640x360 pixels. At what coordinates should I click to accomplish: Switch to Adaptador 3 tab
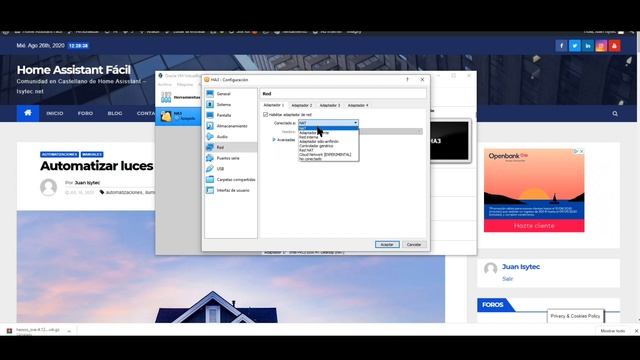click(x=330, y=105)
